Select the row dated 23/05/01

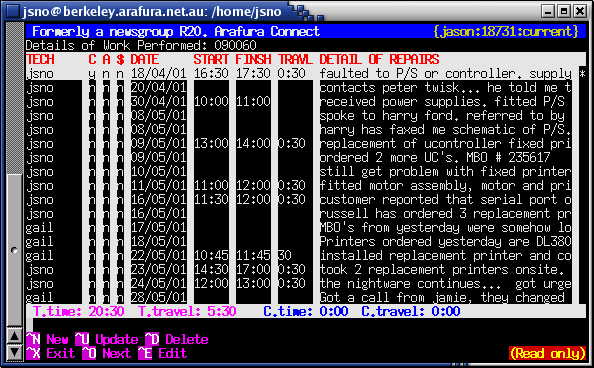pyautogui.click(x=299, y=269)
